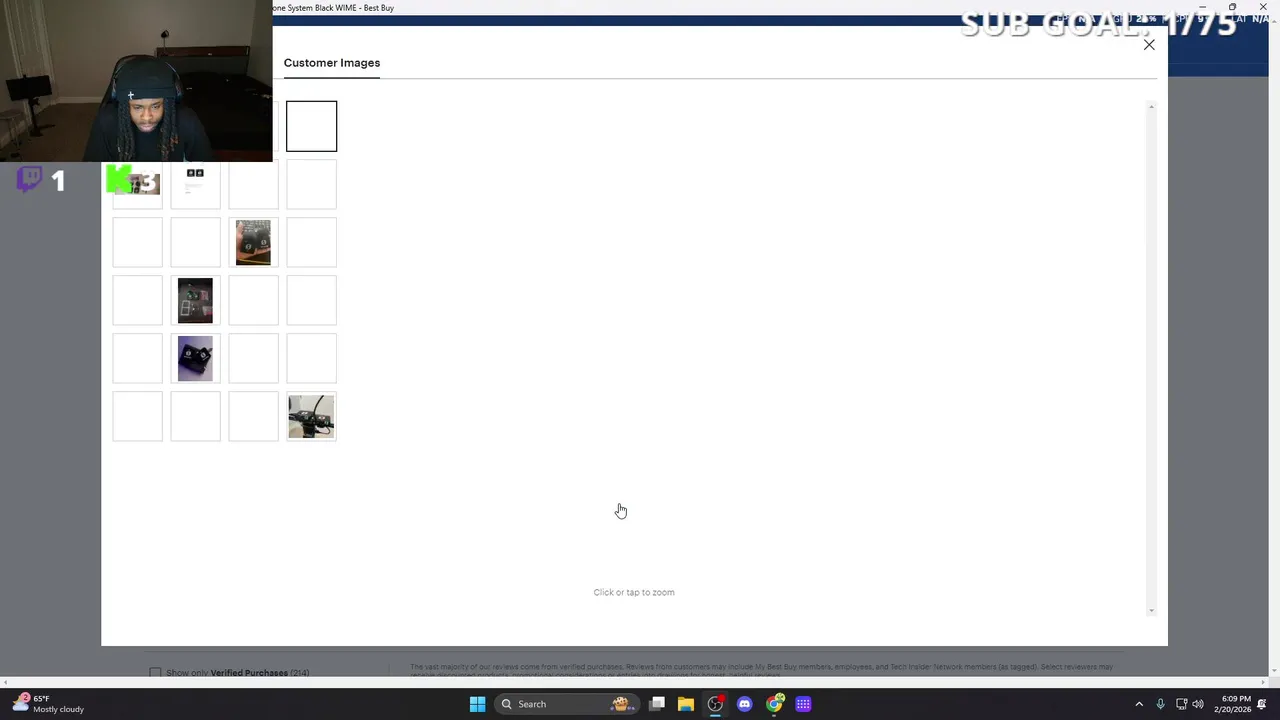Screen dimensions: 1280x720
Task: Toggle Show only Verified Purchases checkbox
Action: pos(155,673)
